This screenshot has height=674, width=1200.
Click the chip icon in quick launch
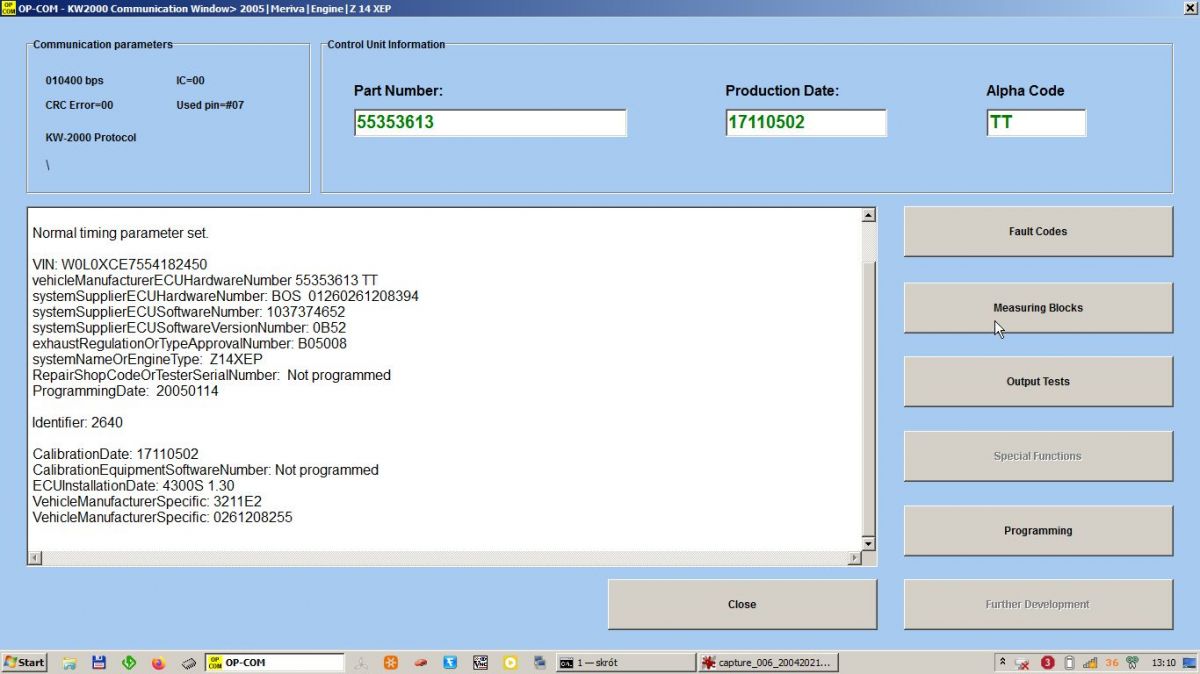(188, 663)
